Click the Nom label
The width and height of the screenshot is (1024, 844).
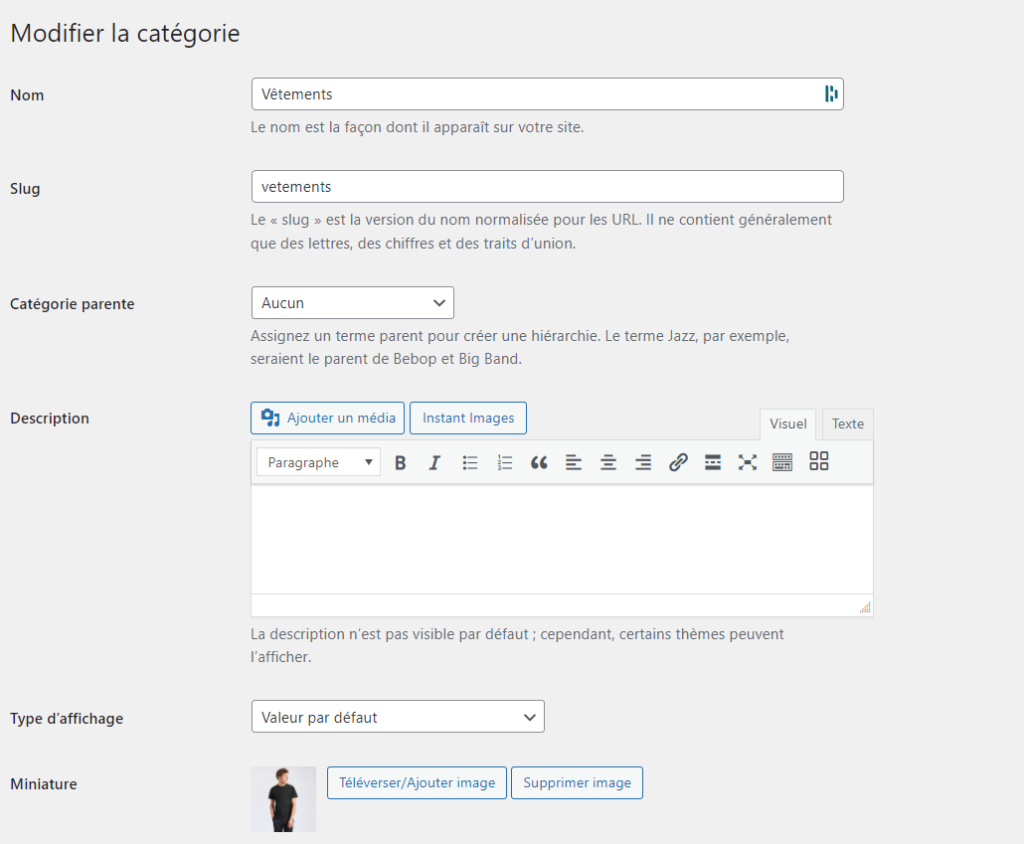pyautogui.click(x=27, y=95)
